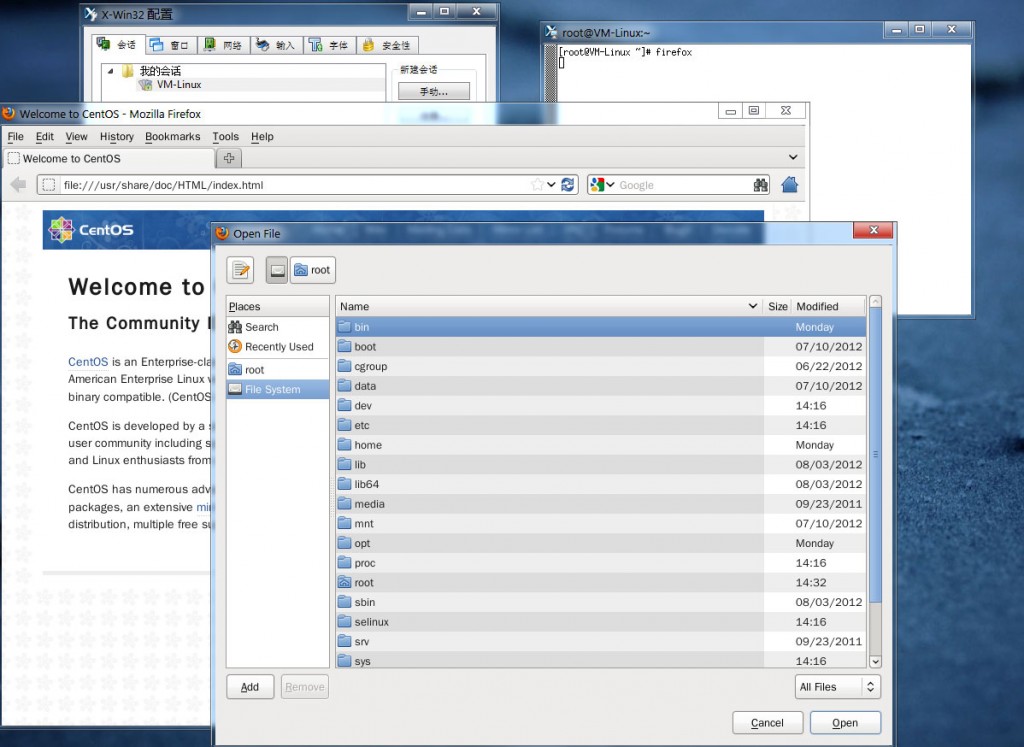Select the cgroup folder

click(601, 366)
